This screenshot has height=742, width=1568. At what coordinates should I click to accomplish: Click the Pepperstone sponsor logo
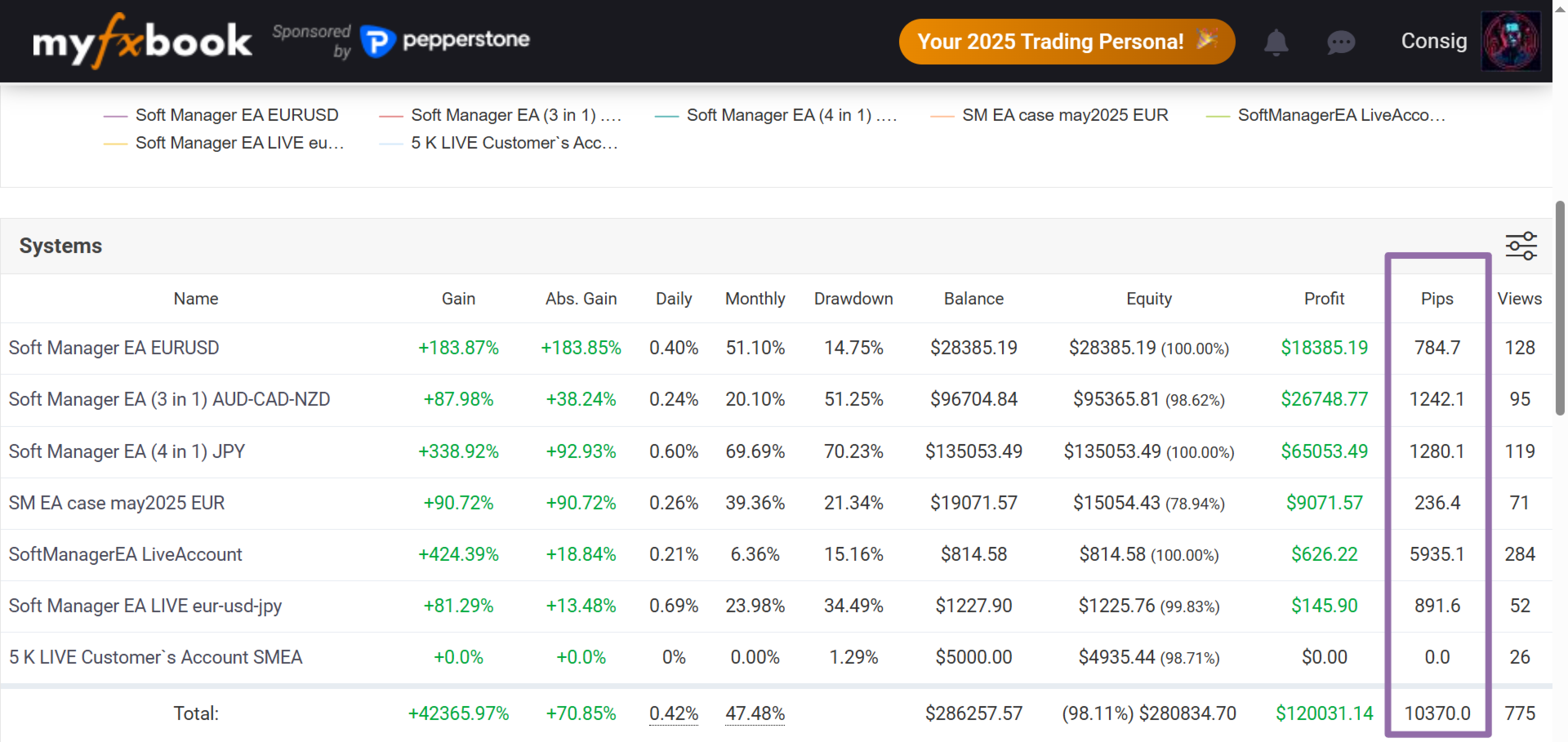click(446, 40)
